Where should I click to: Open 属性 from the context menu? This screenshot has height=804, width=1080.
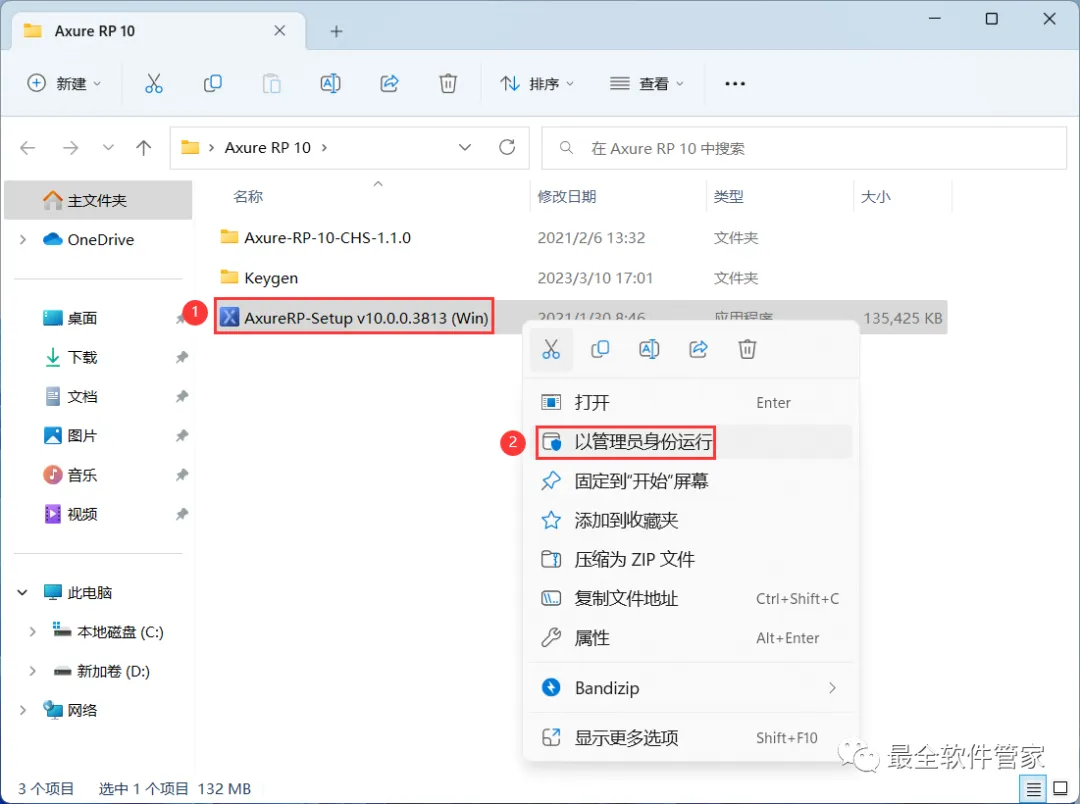(691, 638)
